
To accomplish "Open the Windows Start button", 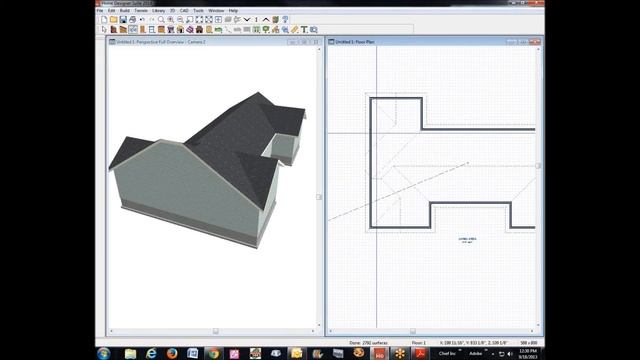I will tap(104, 353).
